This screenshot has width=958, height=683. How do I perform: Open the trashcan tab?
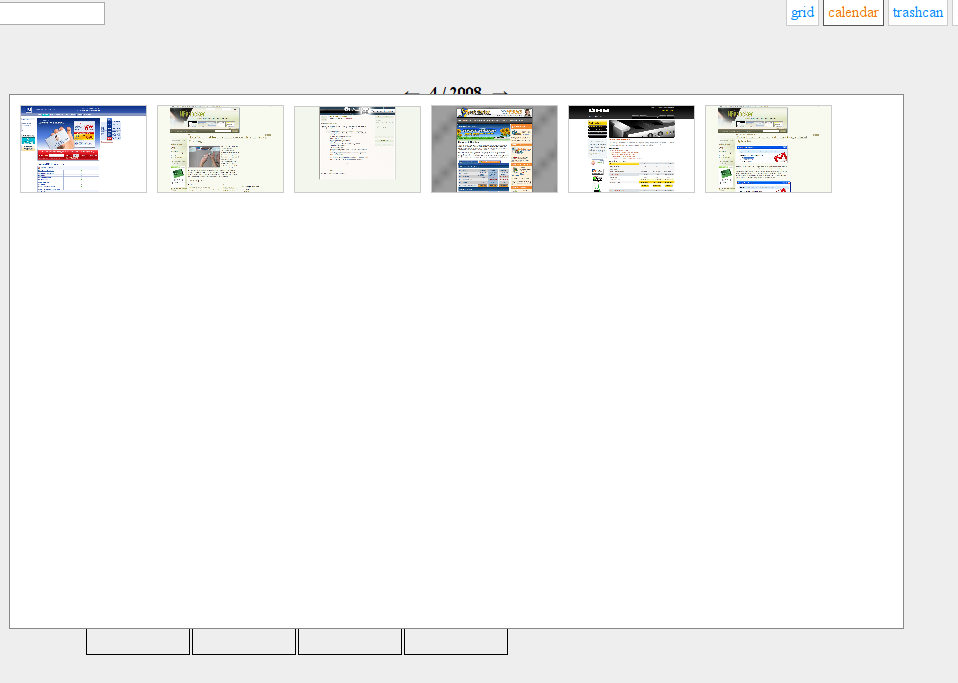pyautogui.click(x=917, y=13)
